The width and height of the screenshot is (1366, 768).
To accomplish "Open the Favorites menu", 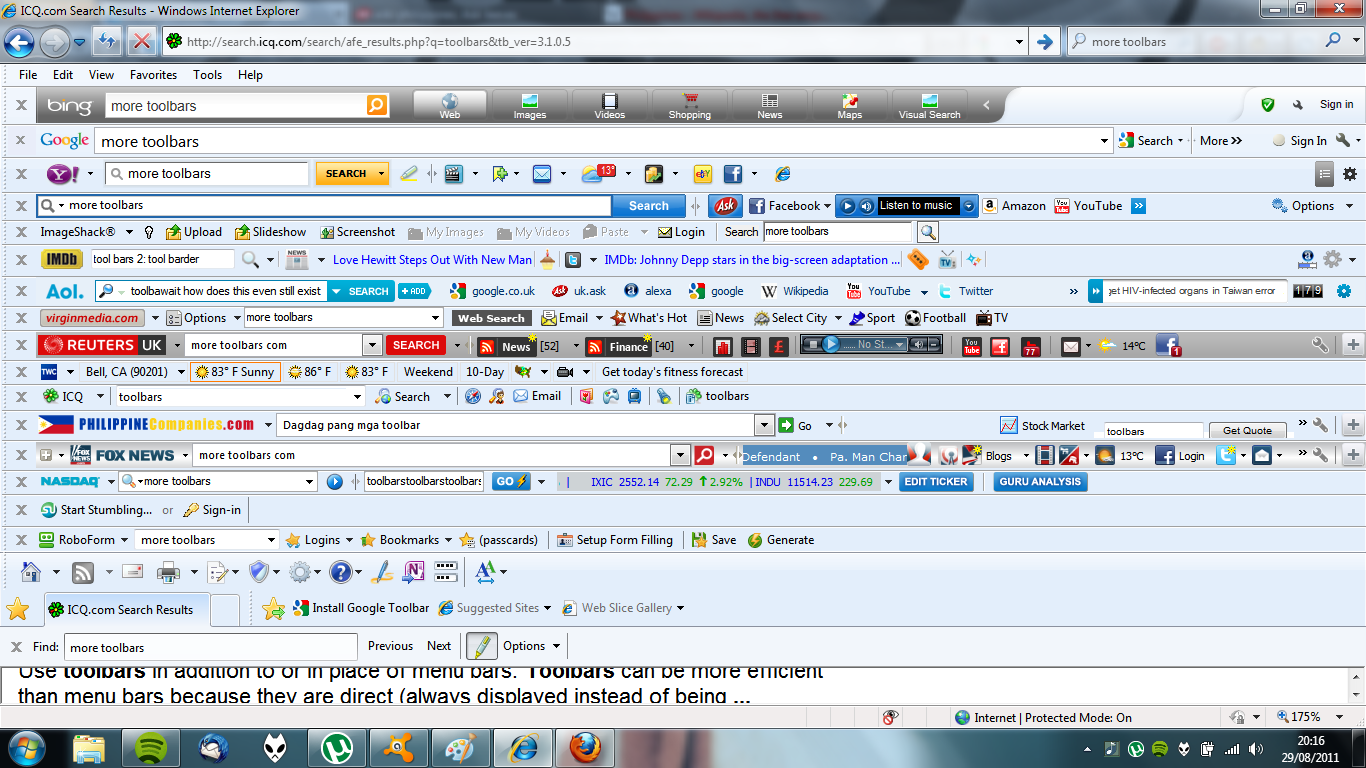I will click(x=153, y=75).
